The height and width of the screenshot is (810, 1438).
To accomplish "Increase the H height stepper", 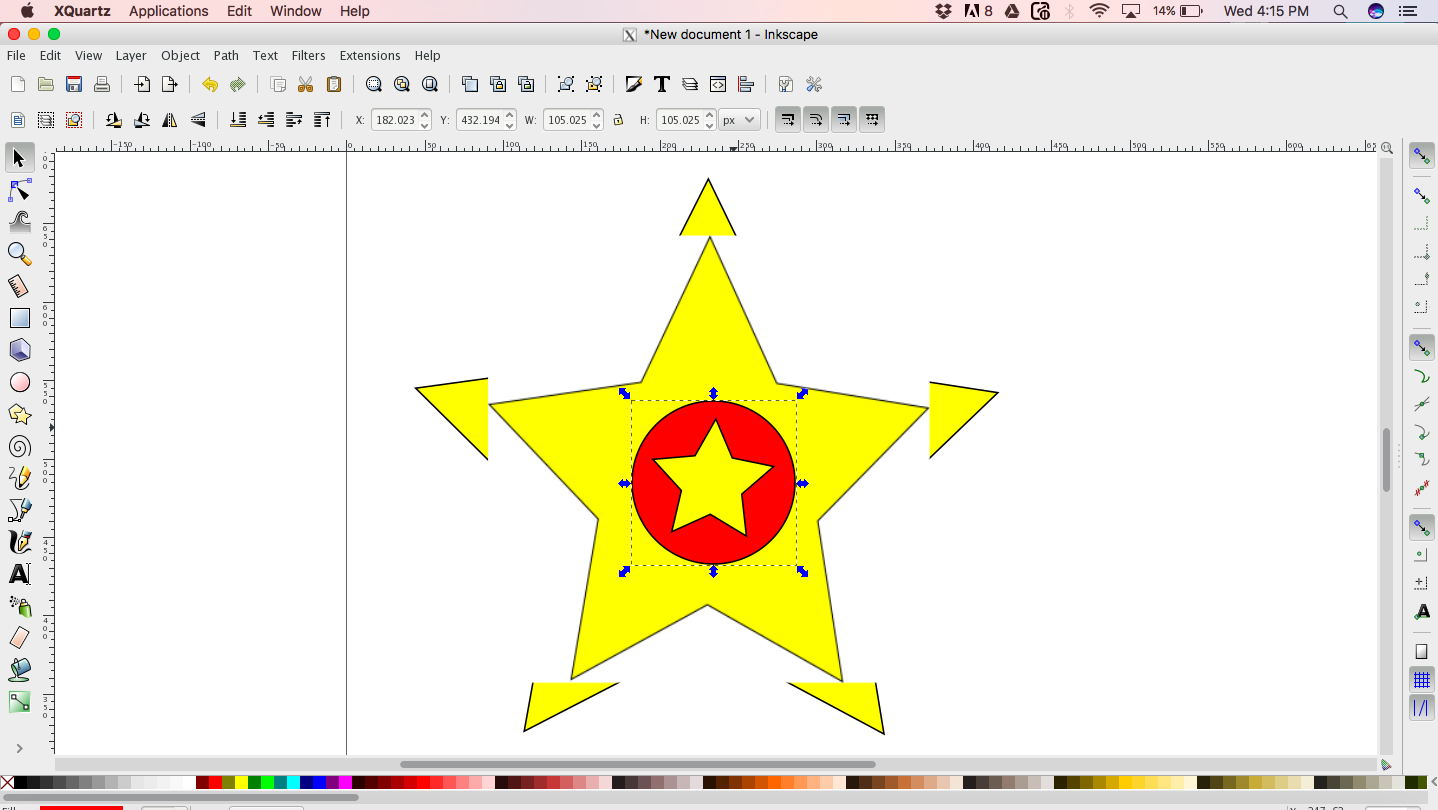I will [710, 115].
